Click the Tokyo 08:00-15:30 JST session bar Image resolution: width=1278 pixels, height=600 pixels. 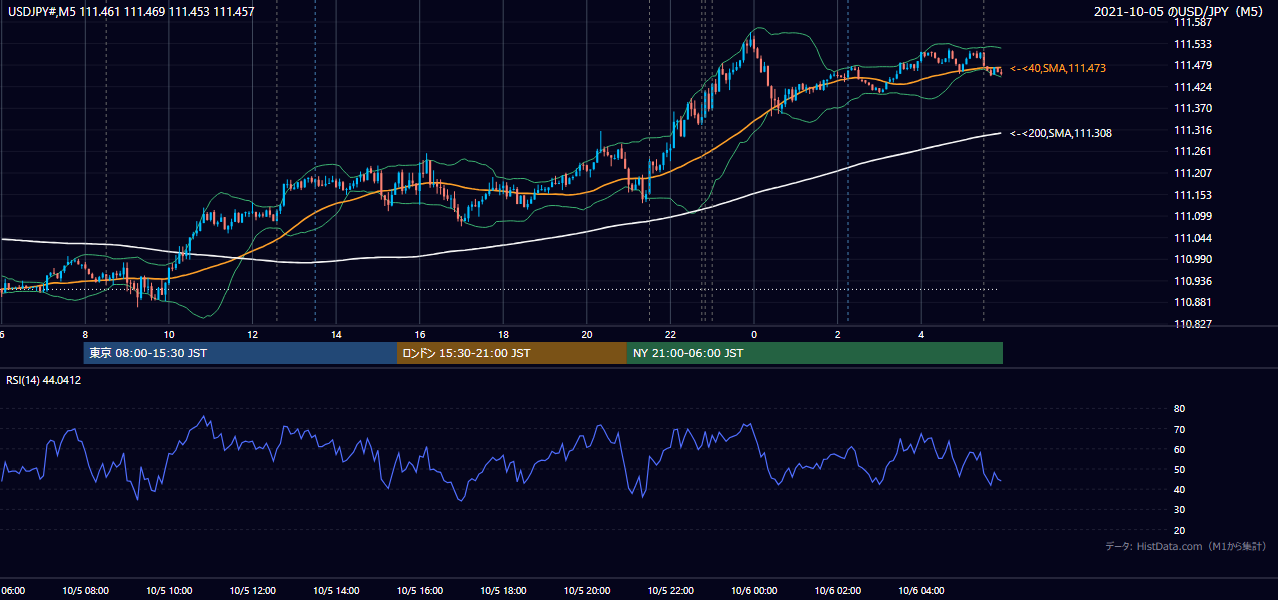click(240, 353)
